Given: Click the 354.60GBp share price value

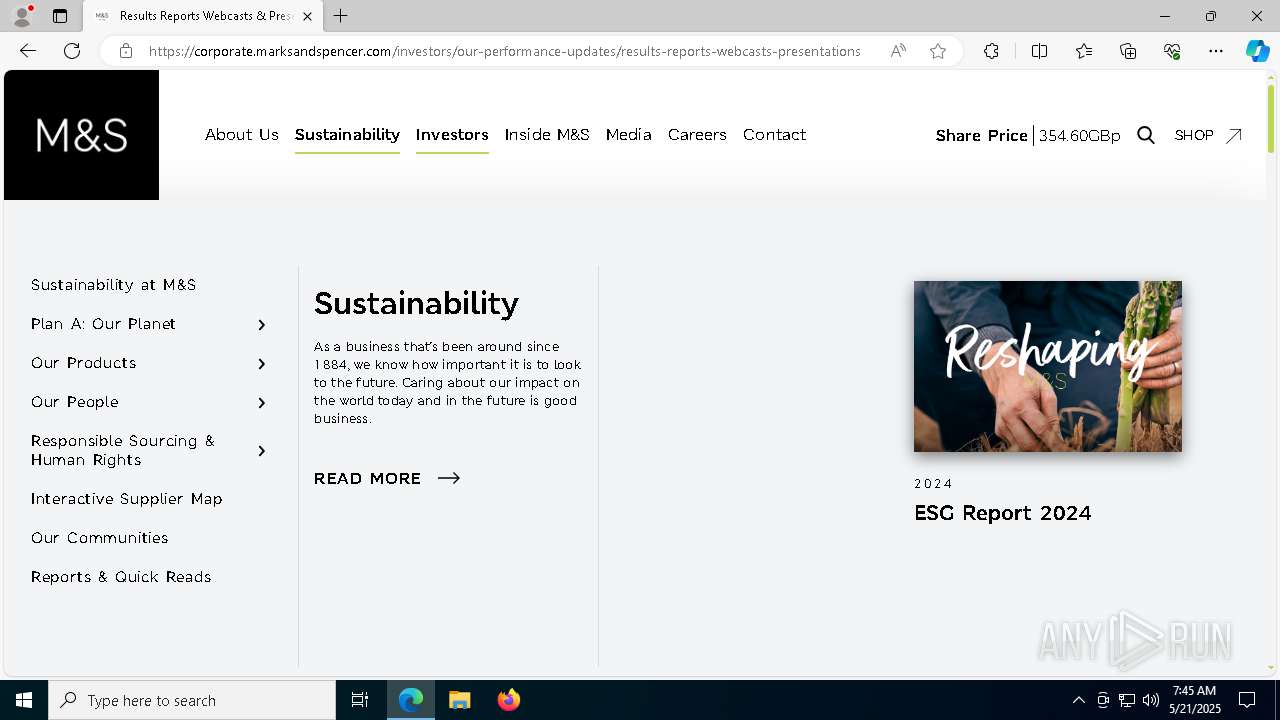Looking at the screenshot, I should coord(1079,135).
